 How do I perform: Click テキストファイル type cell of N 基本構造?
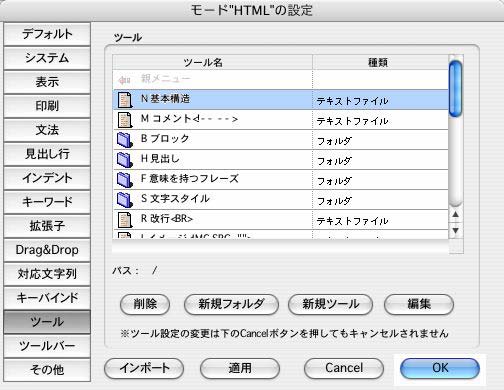[x=380, y=100]
